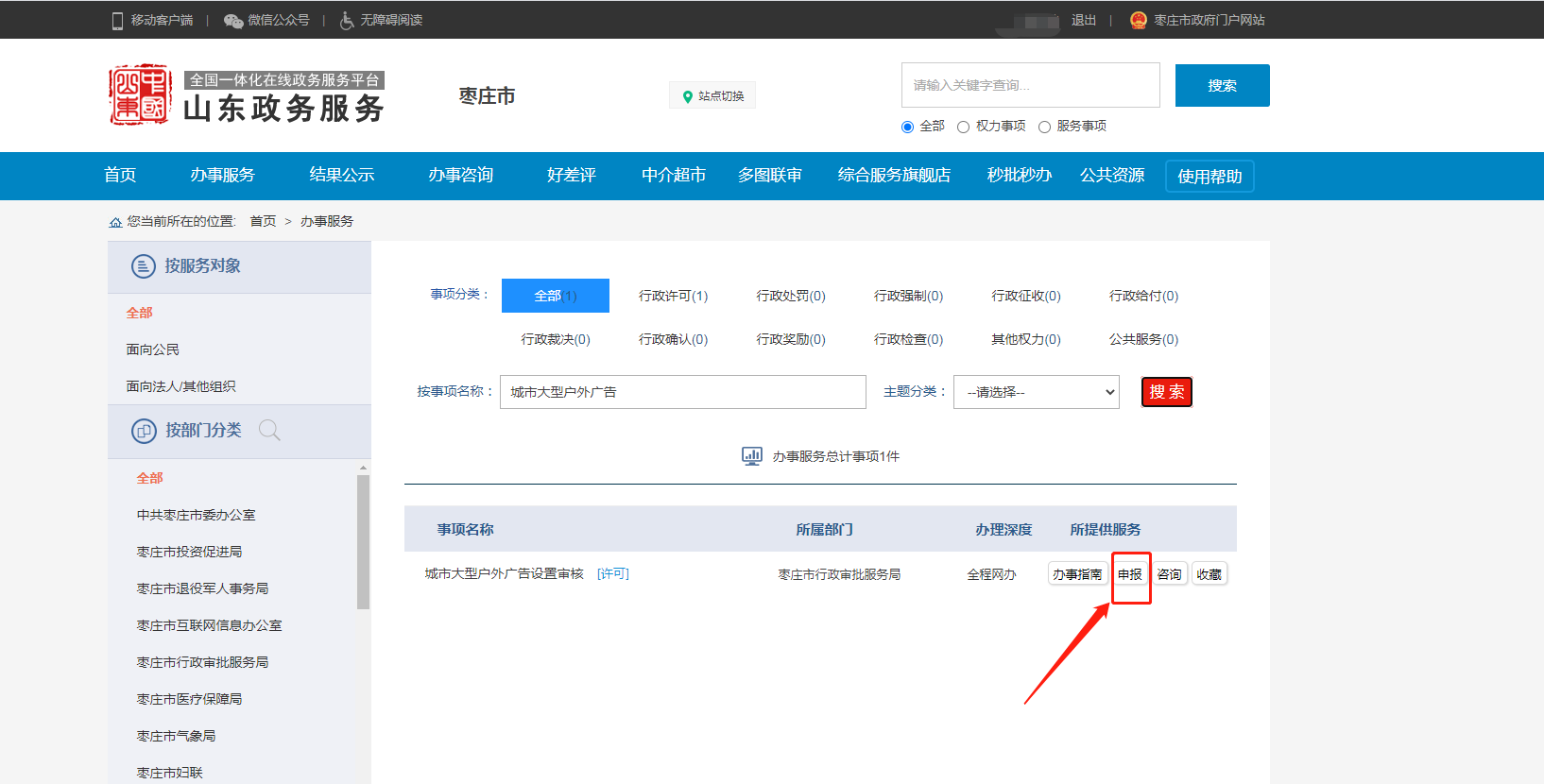This screenshot has width=1544, height=784.
Task: Click the magnifier icon beside 按部门分类
Action: 269,431
